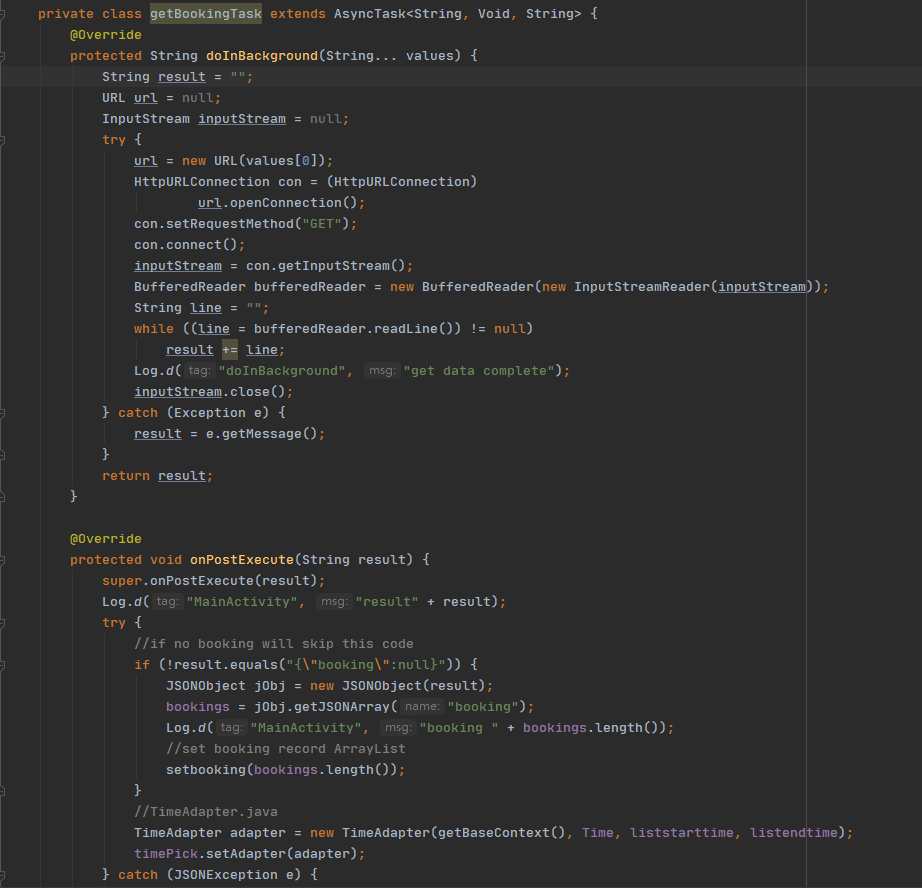Click the 'Time' argument in TimeAdapter constructor
The height and width of the screenshot is (888, 922).
(597, 833)
